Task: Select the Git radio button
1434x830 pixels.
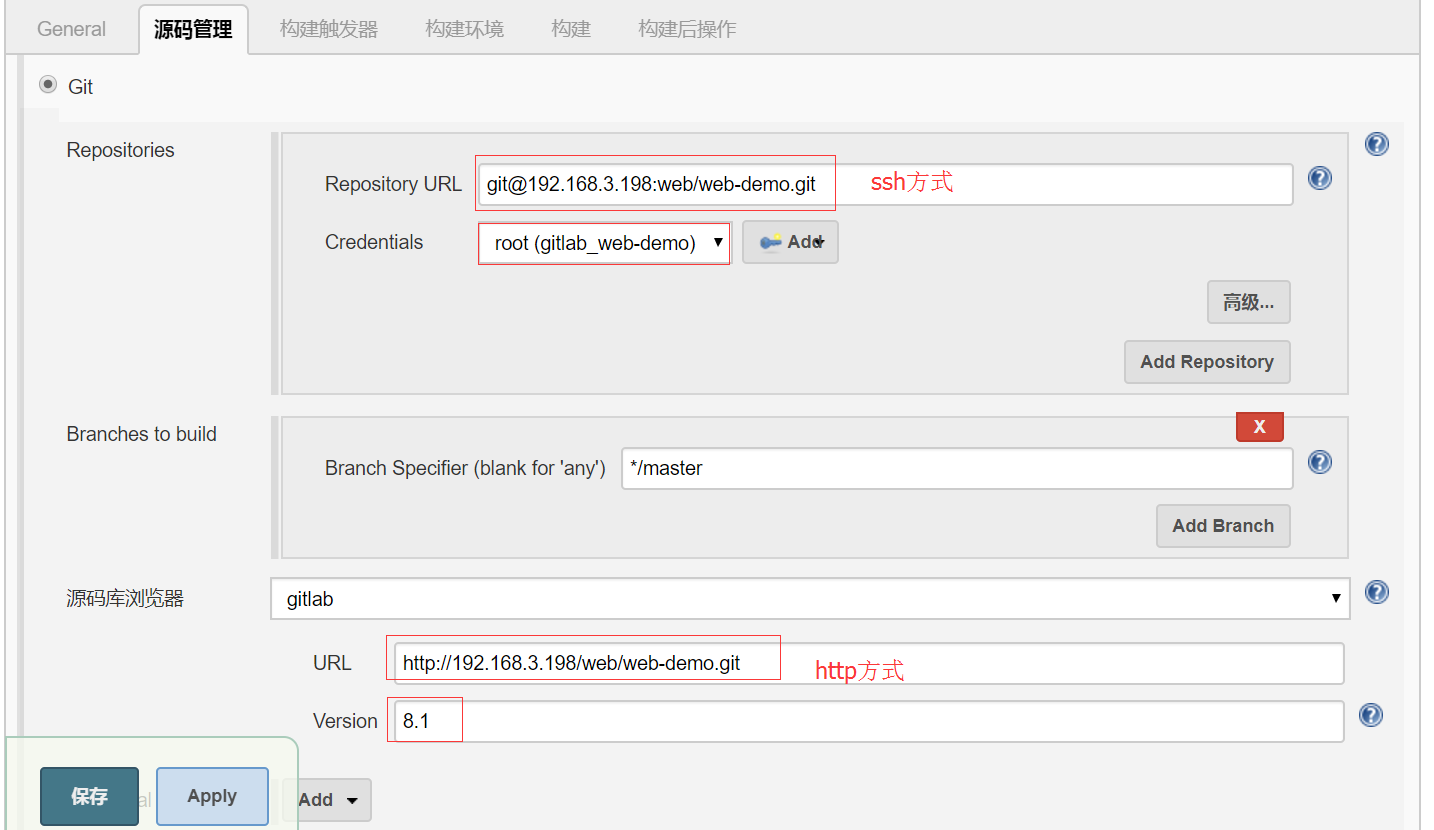Action: point(47,85)
